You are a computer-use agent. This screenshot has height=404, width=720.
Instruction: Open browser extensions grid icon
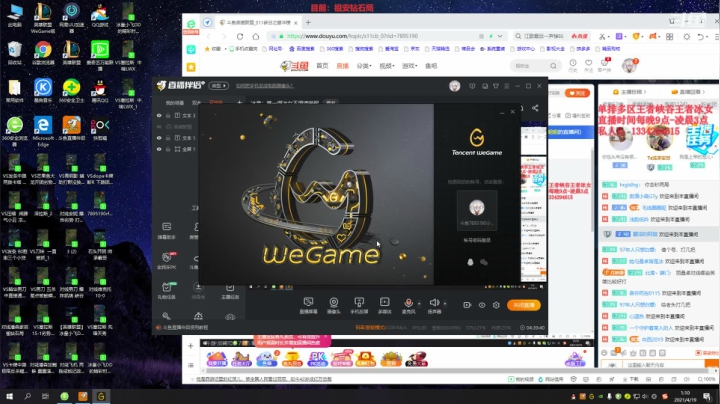pos(669,36)
